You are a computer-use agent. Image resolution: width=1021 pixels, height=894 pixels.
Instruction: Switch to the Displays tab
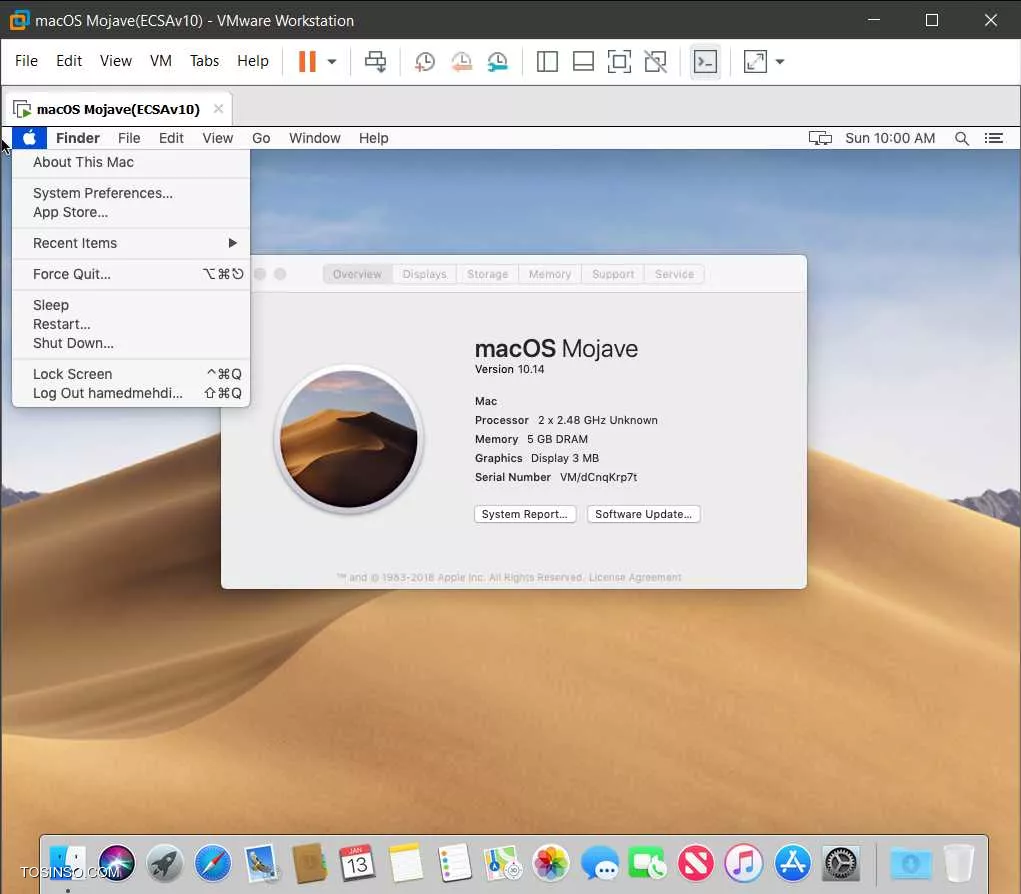coord(425,274)
